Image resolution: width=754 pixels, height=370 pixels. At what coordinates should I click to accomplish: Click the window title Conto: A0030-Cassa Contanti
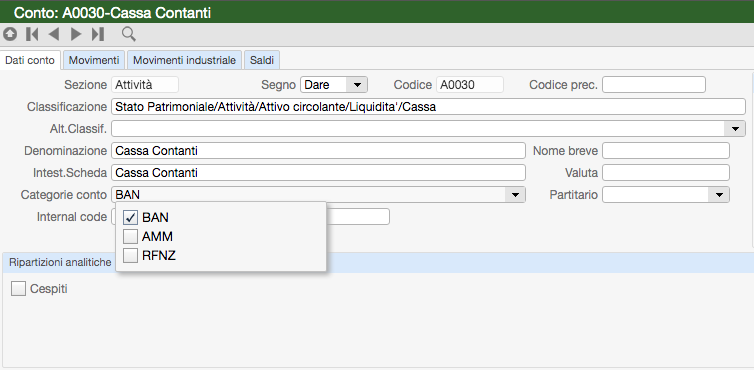tap(112, 13)
